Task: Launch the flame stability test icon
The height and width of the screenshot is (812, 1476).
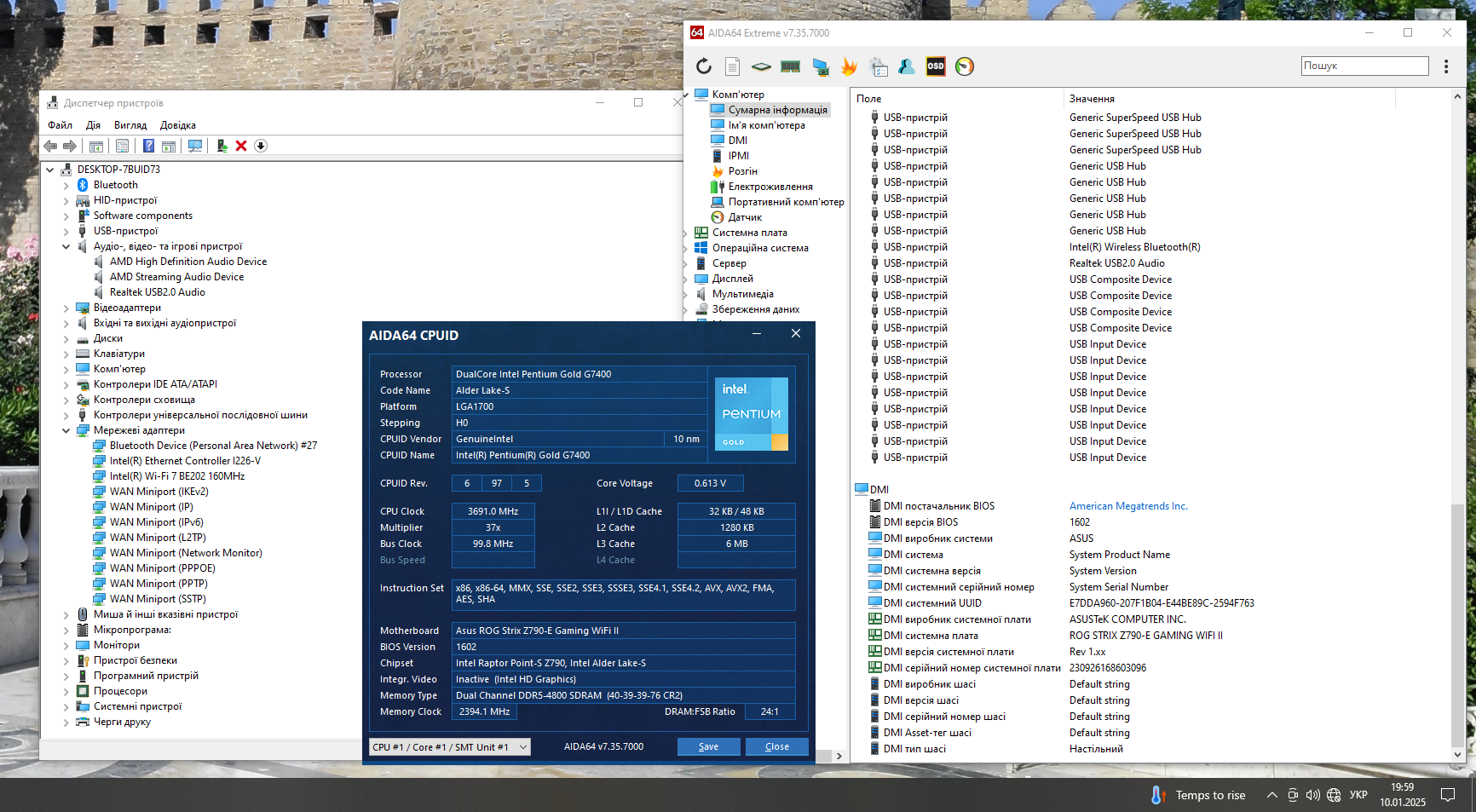Action: click(849, 66)
